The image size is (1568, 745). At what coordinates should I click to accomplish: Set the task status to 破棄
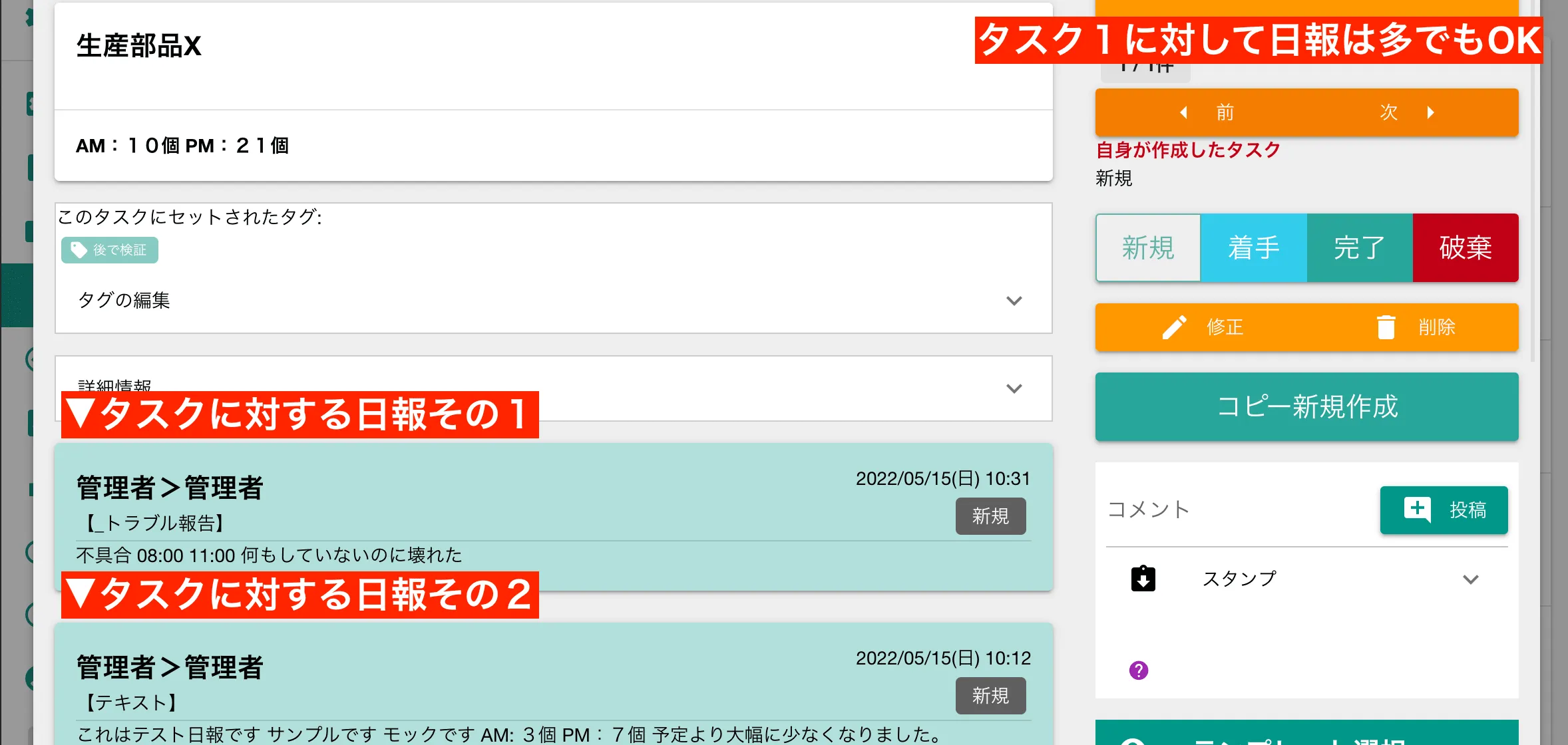point(1464,247)
